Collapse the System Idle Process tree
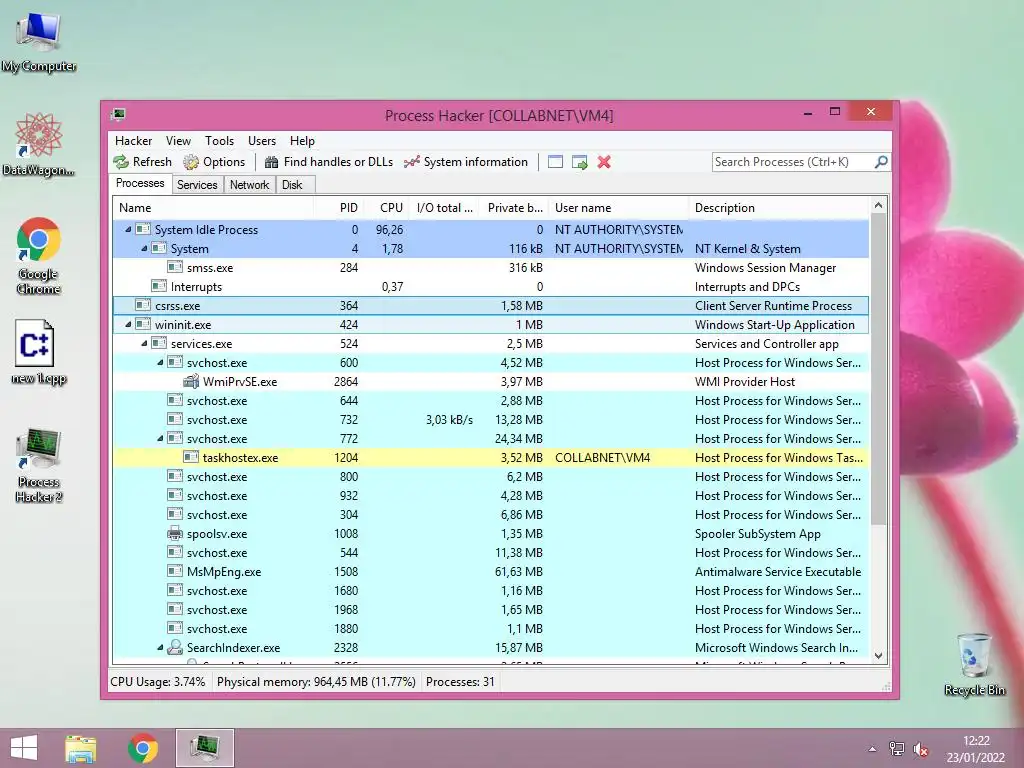This screenshot has height=768, width=1024. tap(128, 229)
